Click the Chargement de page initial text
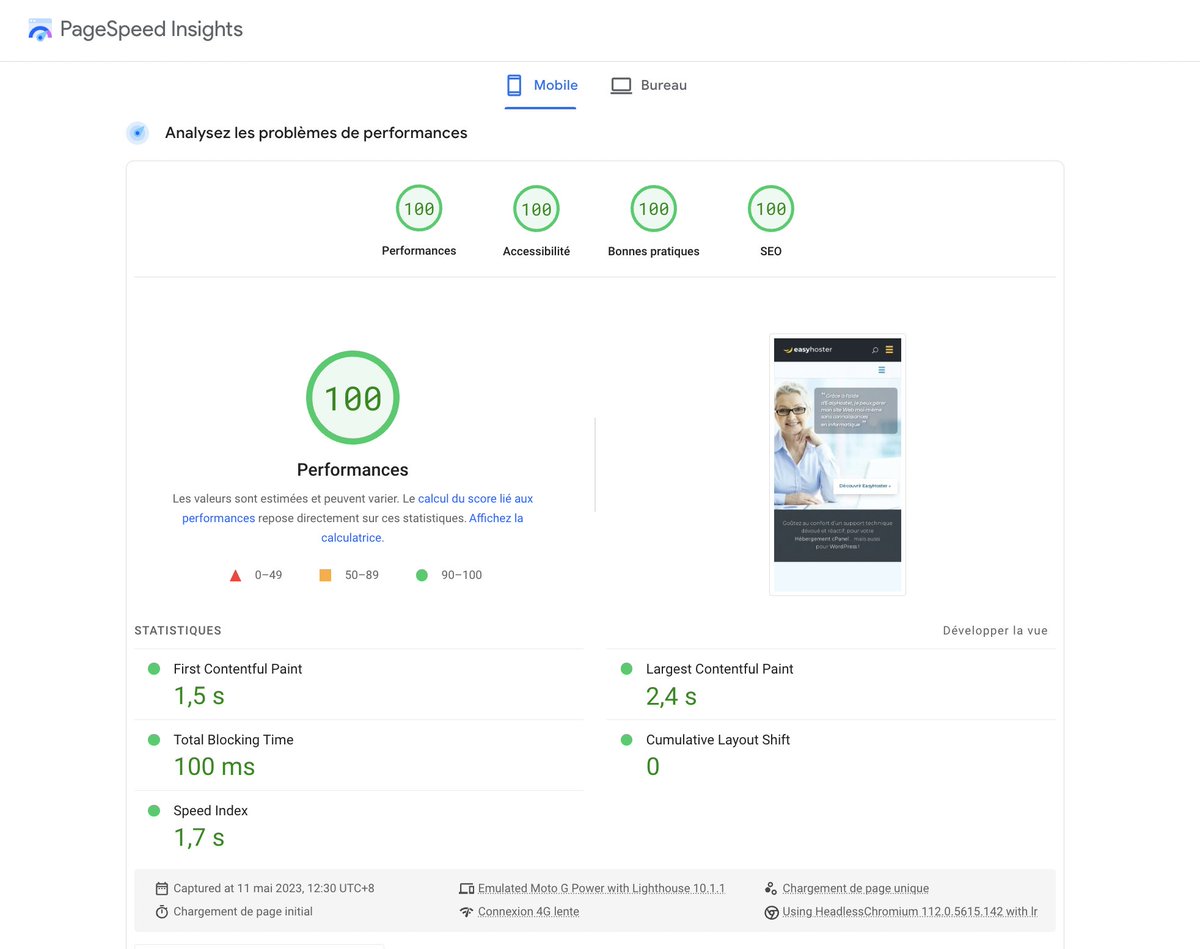 click(243, 912)
